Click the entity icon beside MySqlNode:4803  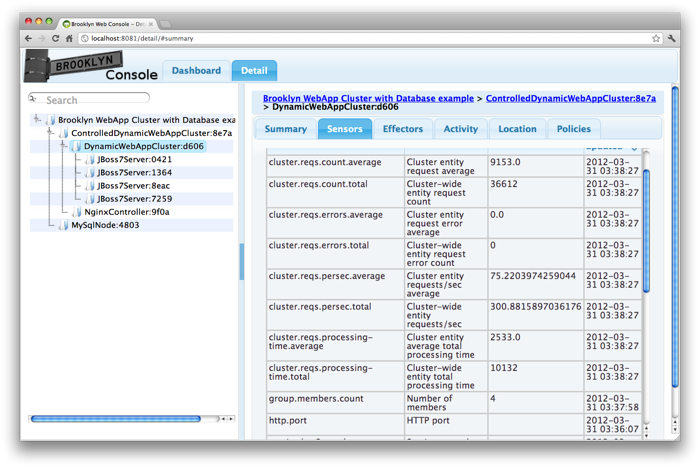coord(63,225)
